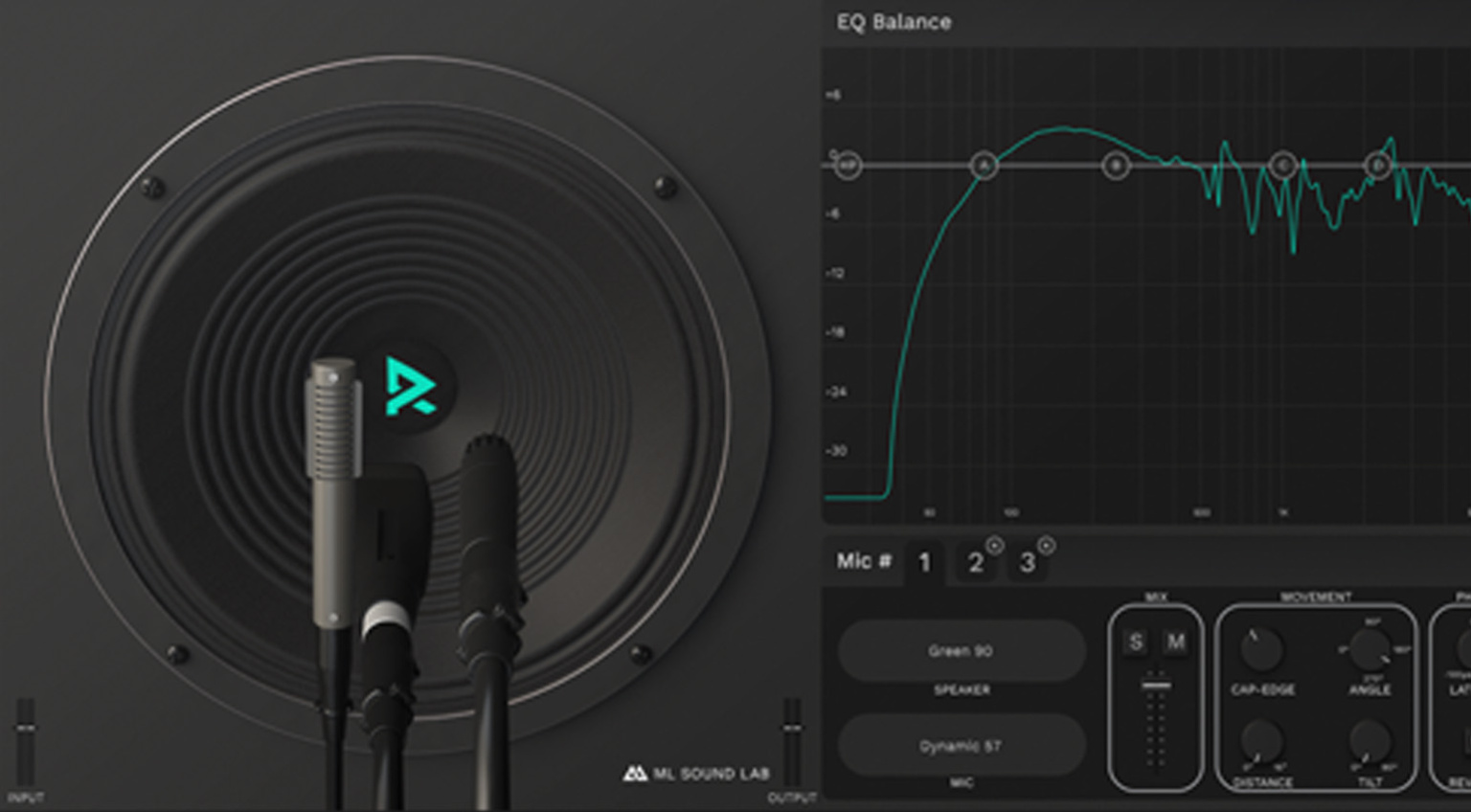Image resolution: width=1471 pixels, height=812 pixels.
Task: Switch to Mic 1 tab
Action: [x=924, y=562]
